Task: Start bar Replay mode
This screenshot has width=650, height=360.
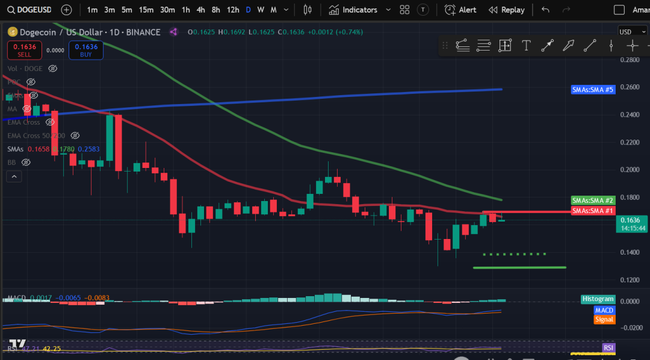Action: (x=506, y=10)
